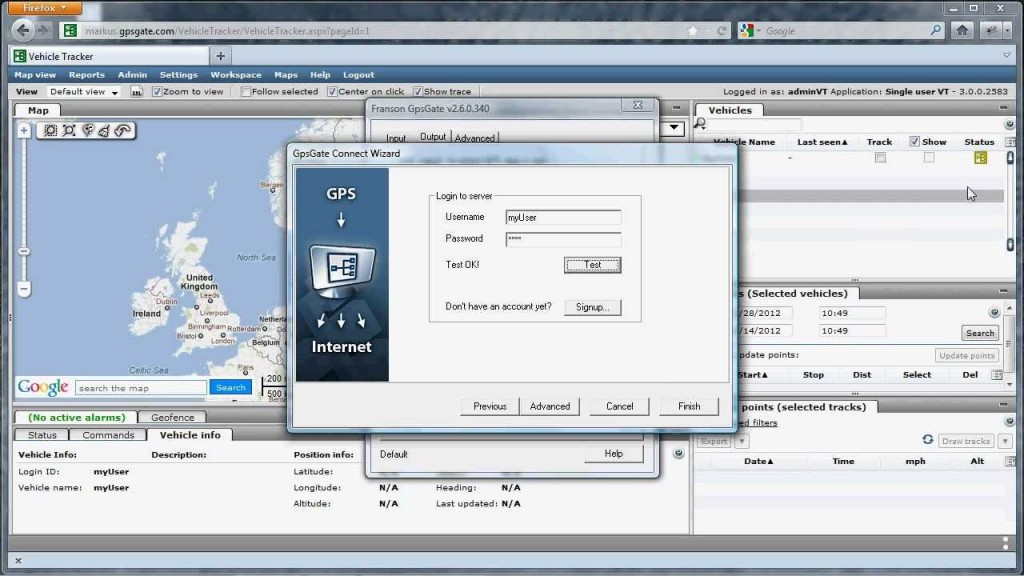Open column chooser icon in Vehicles header

(x=1010, y=142)
